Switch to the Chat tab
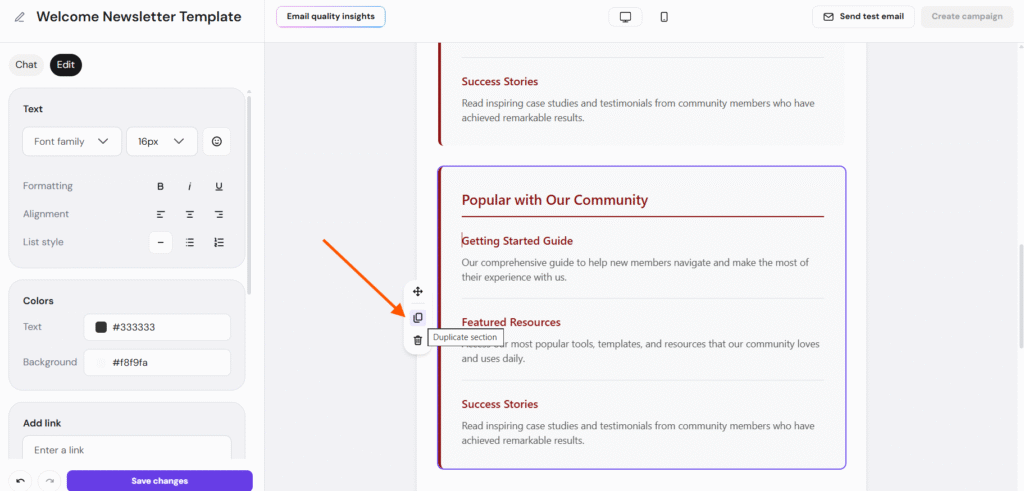1024x491 pixels. pyautogui.click(x=26, y=65)
